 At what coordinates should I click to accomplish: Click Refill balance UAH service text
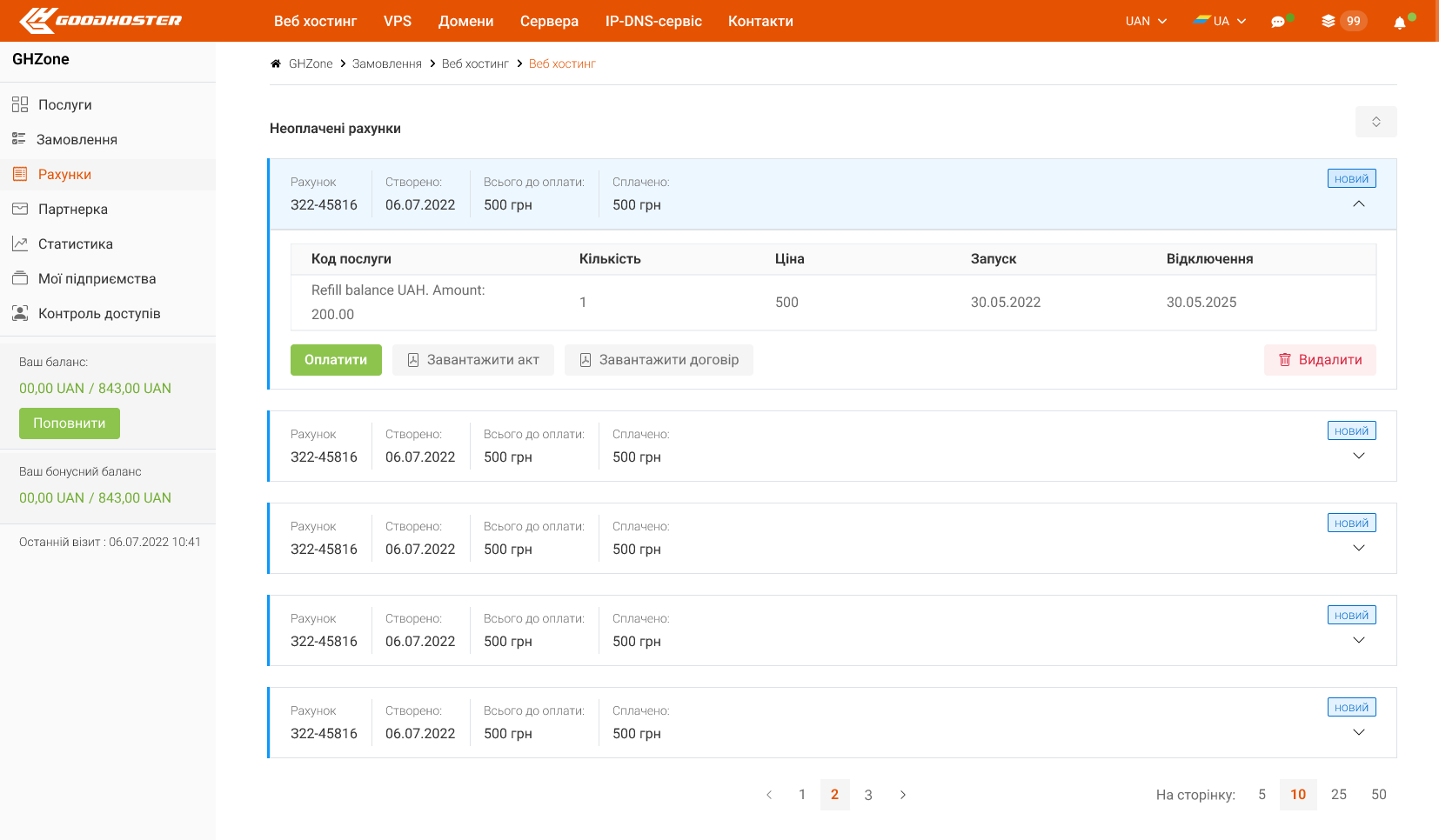pyautogui.click(x=398, y=303)
